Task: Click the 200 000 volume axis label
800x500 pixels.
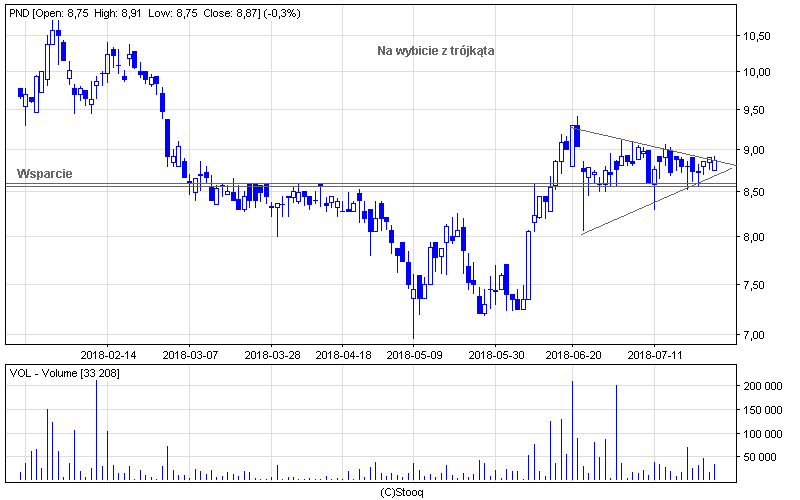Action: coord(763,386)
